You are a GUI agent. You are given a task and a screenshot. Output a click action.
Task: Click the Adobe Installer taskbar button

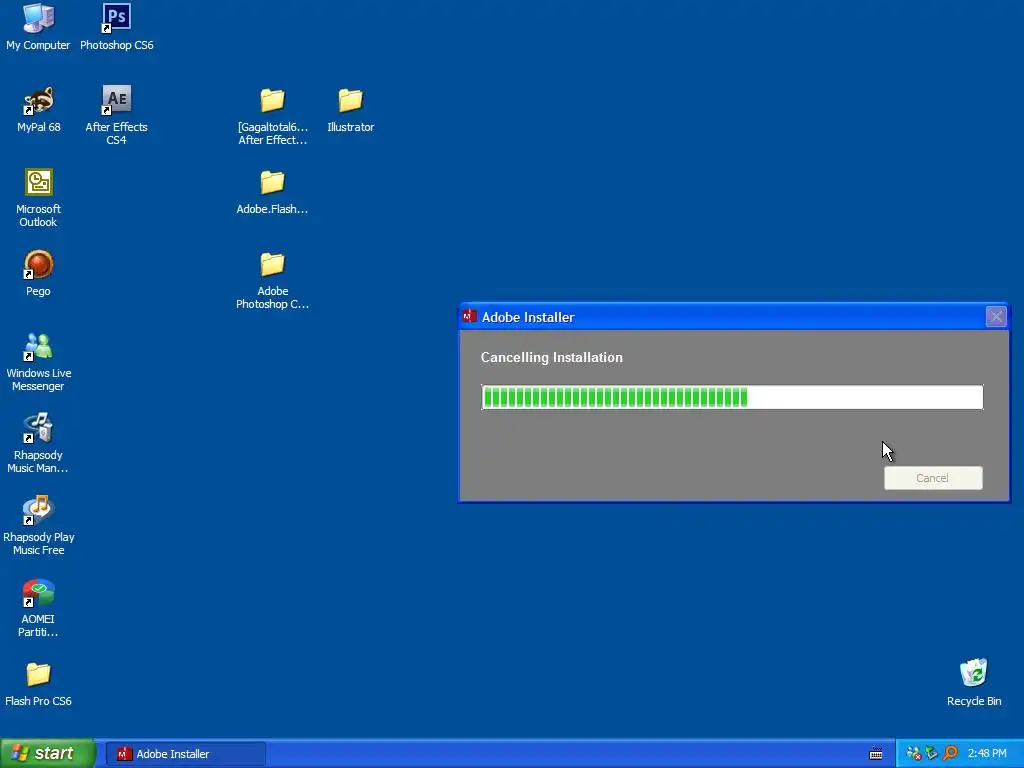pos(185,754)
